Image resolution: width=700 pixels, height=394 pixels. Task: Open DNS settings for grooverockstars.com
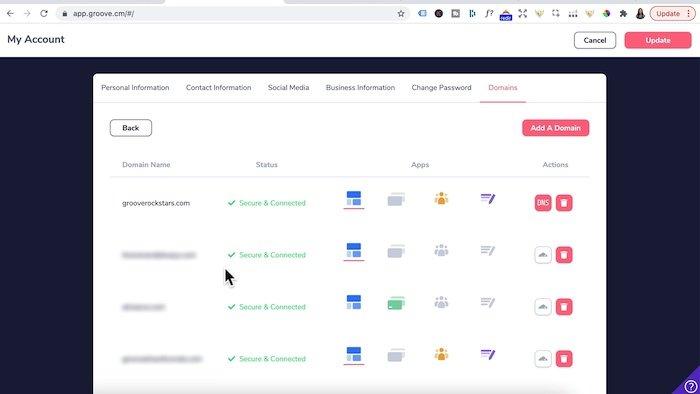(x=543, y=203)
